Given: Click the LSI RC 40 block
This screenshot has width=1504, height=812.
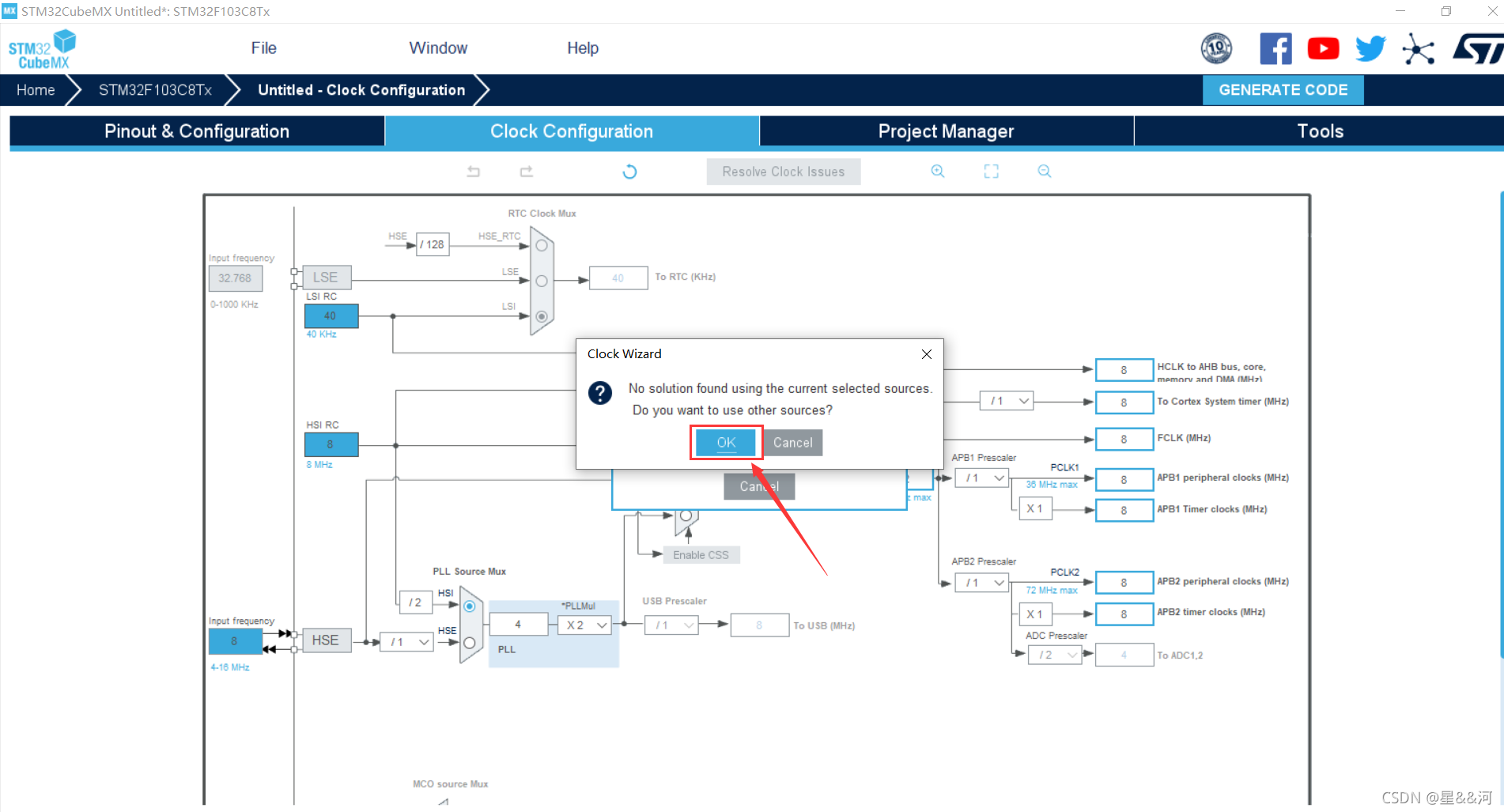Looking at the screenshot, I should tap(331, 315).
